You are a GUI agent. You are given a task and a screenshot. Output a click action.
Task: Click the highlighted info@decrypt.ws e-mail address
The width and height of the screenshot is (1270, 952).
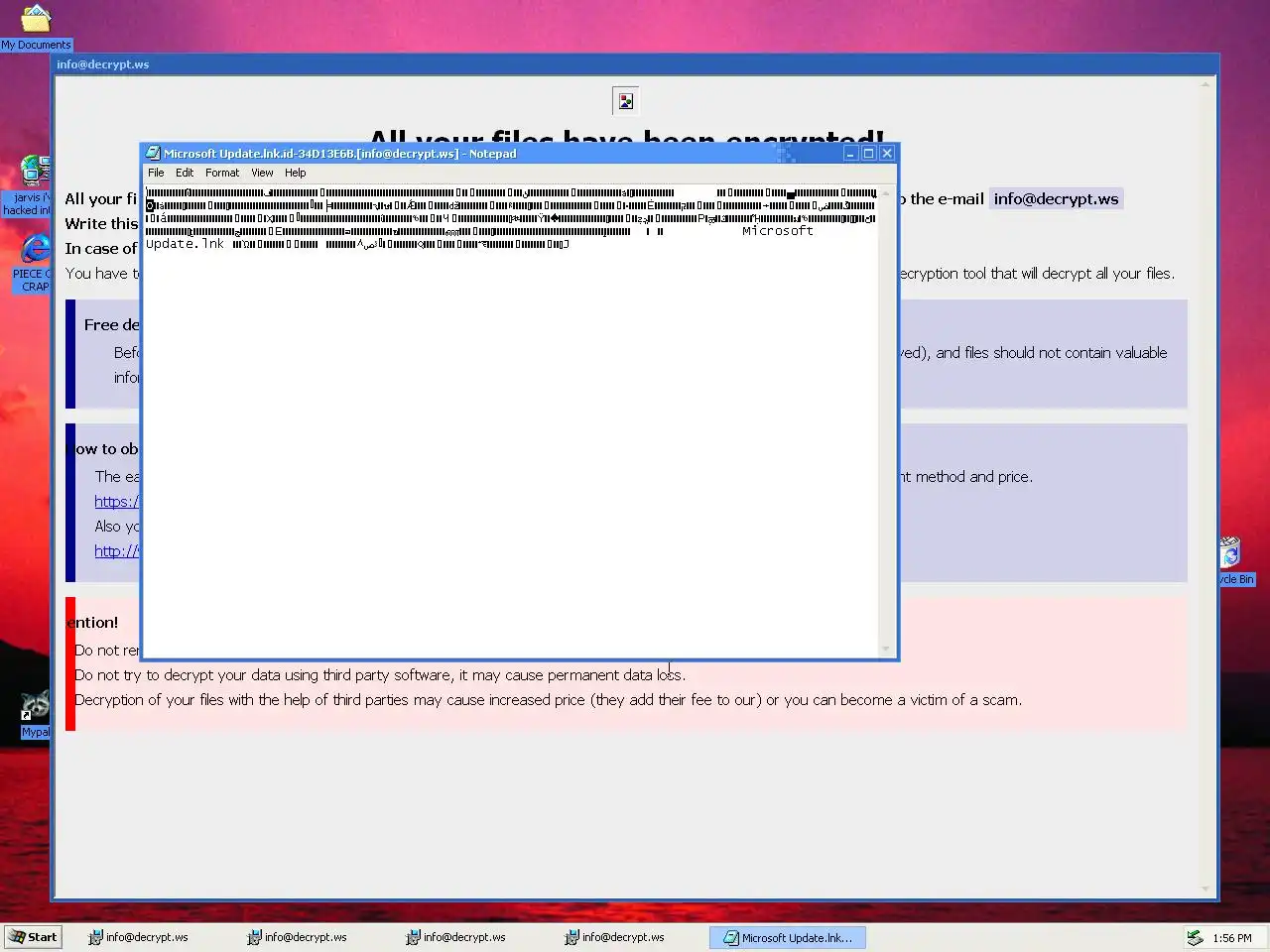[x=1056, y=198]
